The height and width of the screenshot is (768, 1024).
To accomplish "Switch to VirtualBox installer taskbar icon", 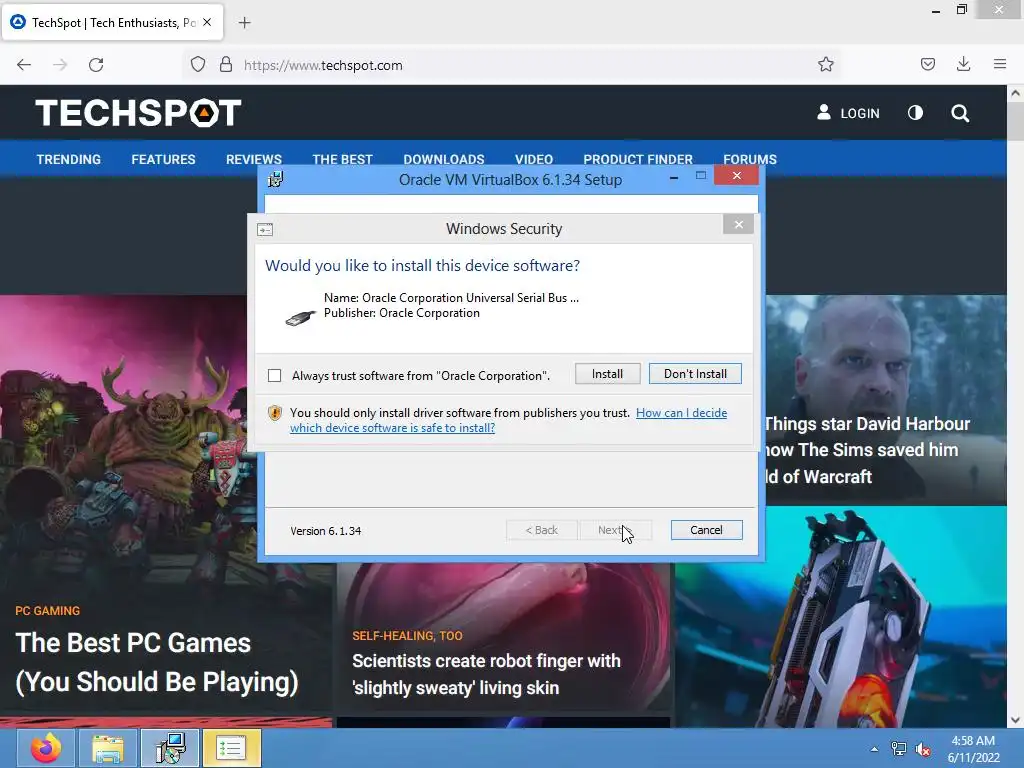I will (170, 748).
